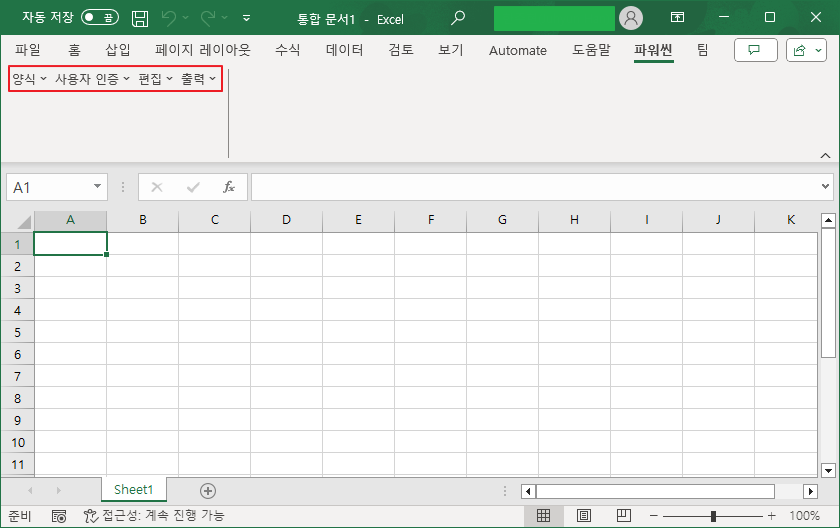Click horizontal scrollbar right arrow
Viewport: 840px width, 528px height.
[811, 491]
